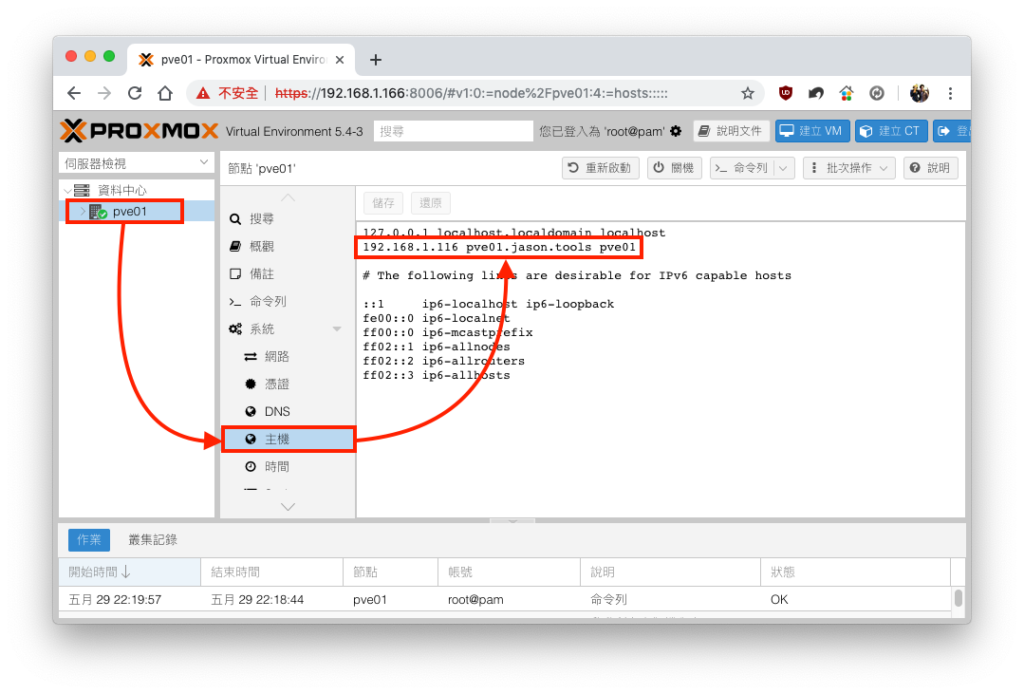The height and width of the screenshot is (694, 1024).
Task: Click the browser home icon
Action: click(x=165, y=93)
